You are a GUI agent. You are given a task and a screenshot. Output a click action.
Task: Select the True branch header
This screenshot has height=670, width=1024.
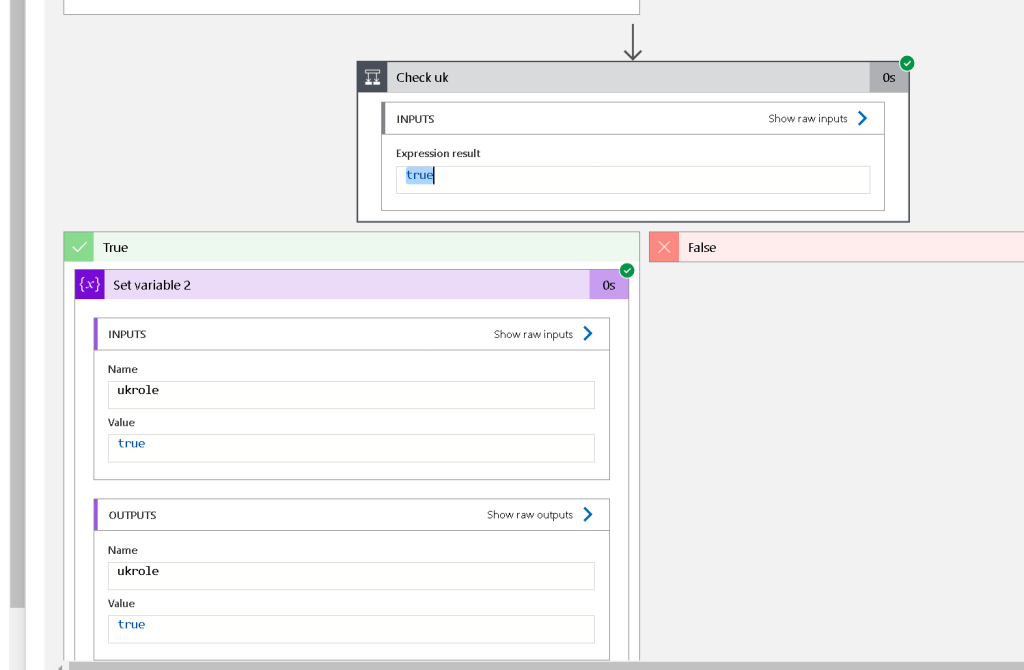click(x=351, y=247)
